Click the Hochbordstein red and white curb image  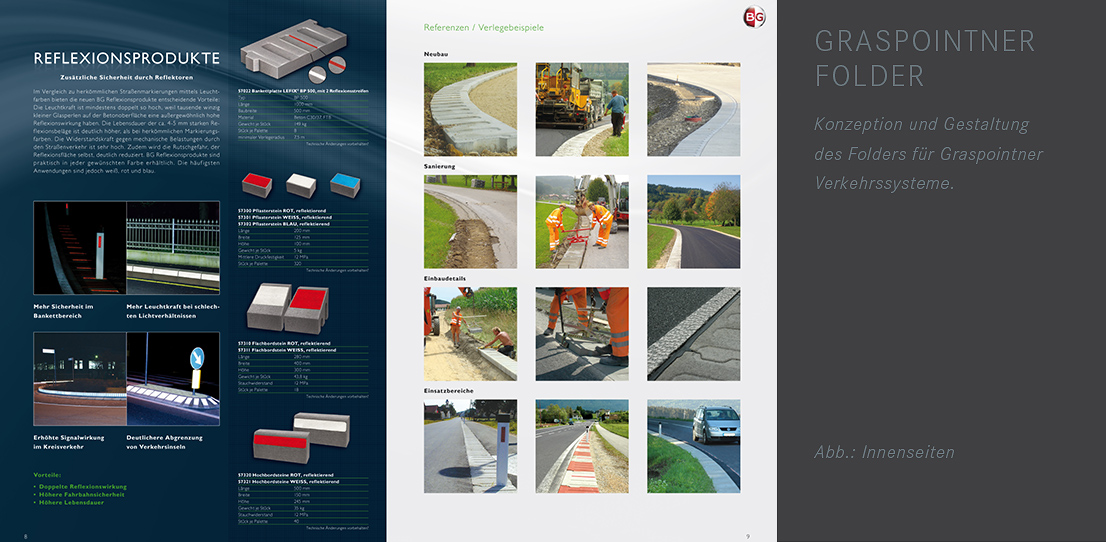(301, 438)
